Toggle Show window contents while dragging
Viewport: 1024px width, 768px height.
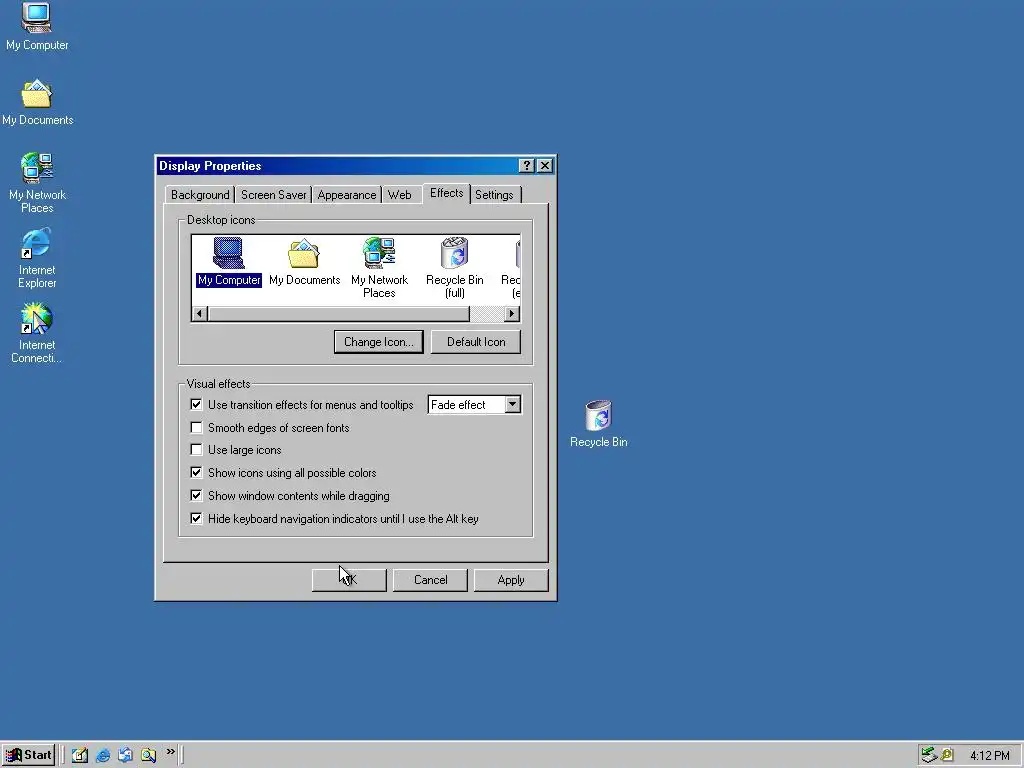[196, 495]
